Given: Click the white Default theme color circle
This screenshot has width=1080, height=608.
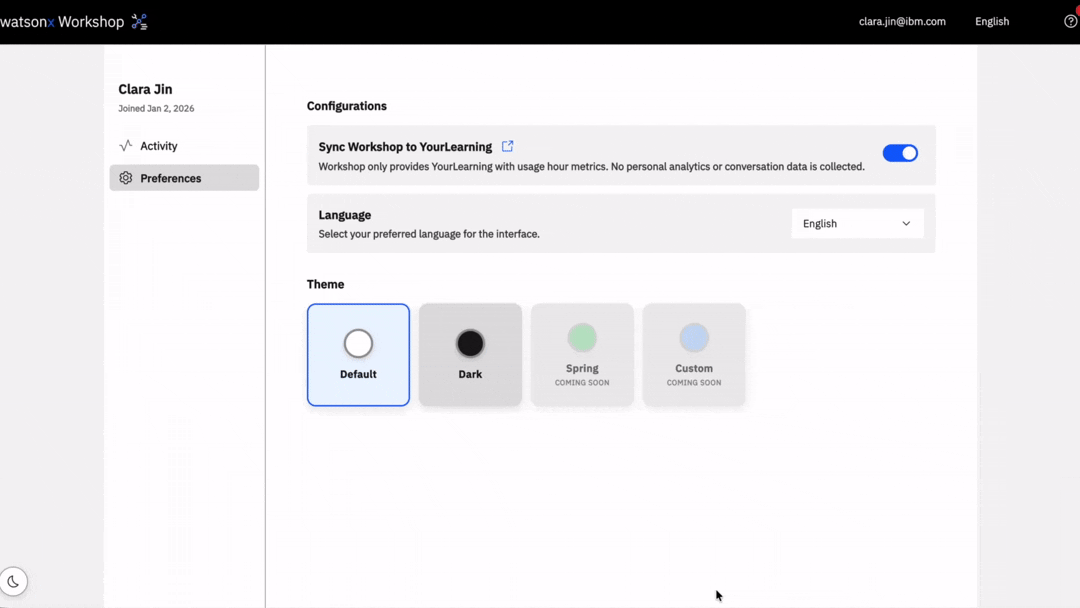Looking at the screenshot, I should pyautogui.click(x=358, y=344).
